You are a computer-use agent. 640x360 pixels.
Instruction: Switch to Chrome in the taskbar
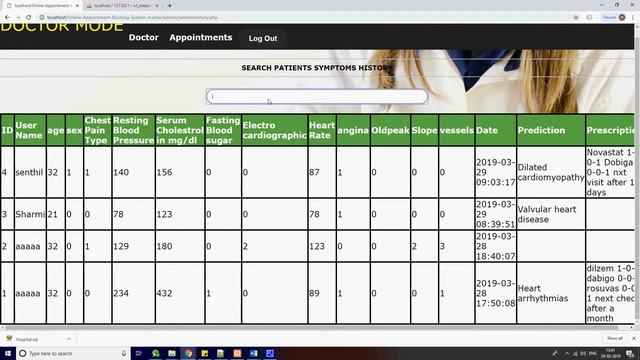[x=188, y=353]
